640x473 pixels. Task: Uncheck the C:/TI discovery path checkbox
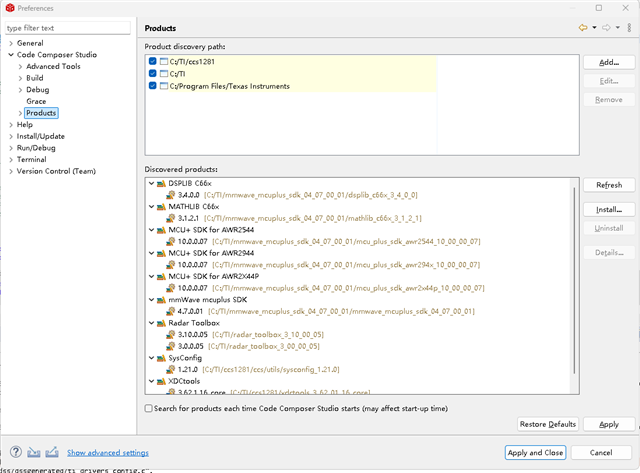pyautogui.click(x=153, y=73)
